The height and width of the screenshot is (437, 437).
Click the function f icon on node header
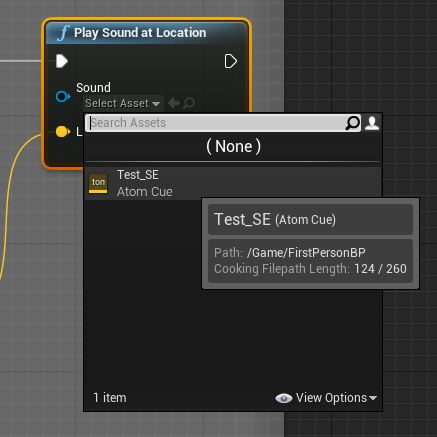(63, 33)
